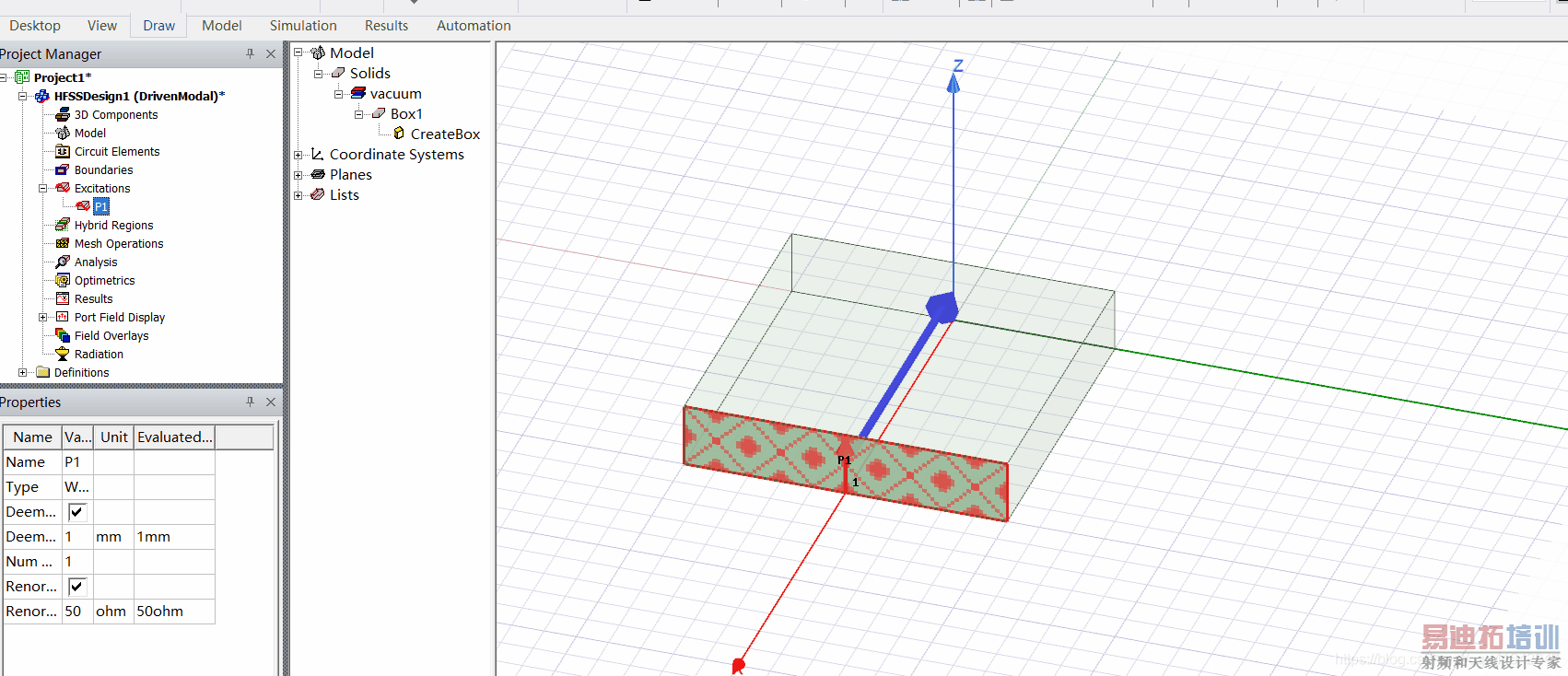Click the Port Field Display icon
Viewport: 1568px width, 676px height.
[x=63, y=317]
